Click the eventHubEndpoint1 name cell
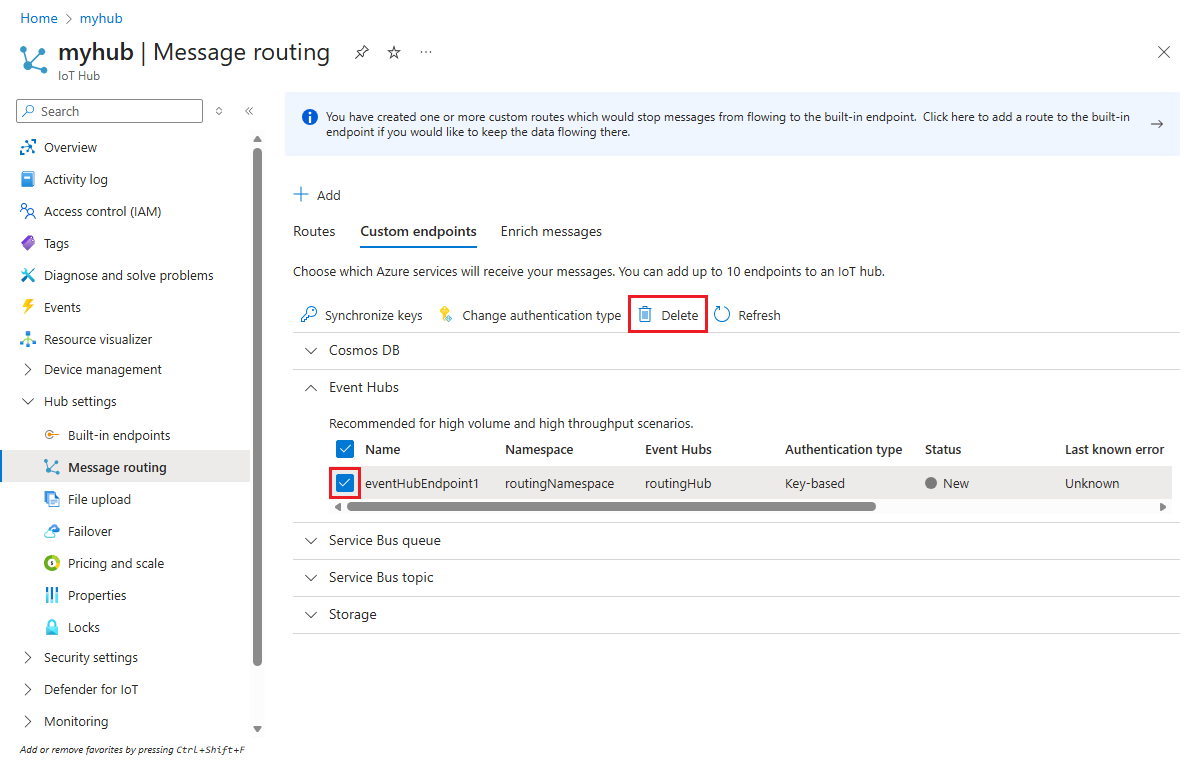This screenshot has width=1200, height=760. click(422, 483)
